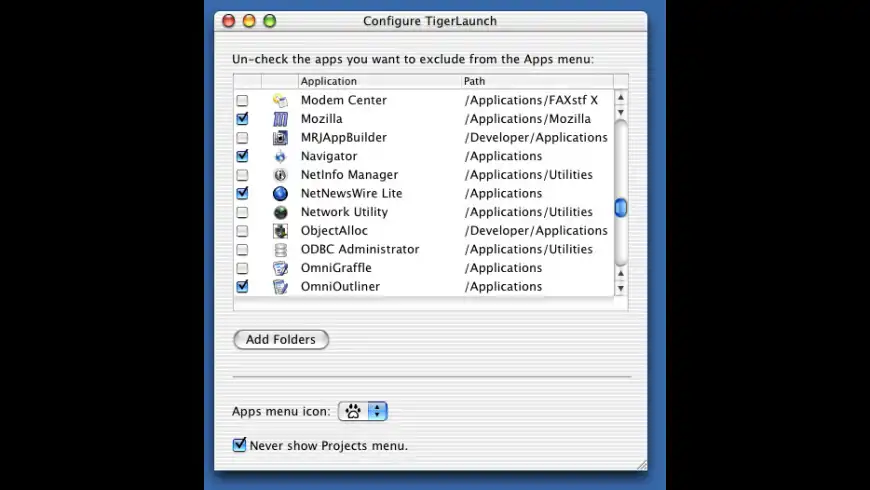Uncheck the OmniOutliner checkbox

click(x=242, y=286)
